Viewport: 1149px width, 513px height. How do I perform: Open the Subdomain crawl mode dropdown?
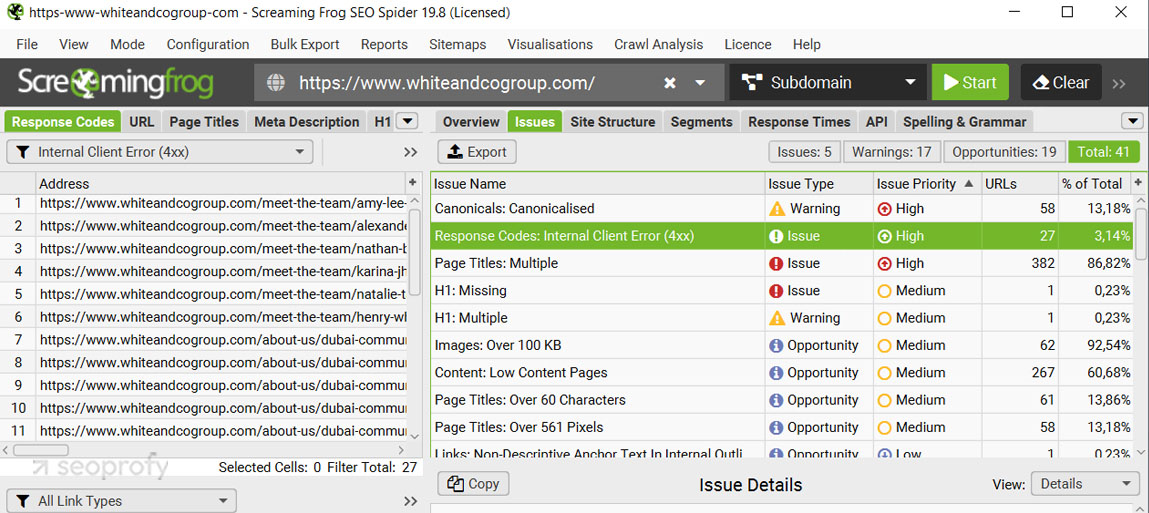pos(829,83)
